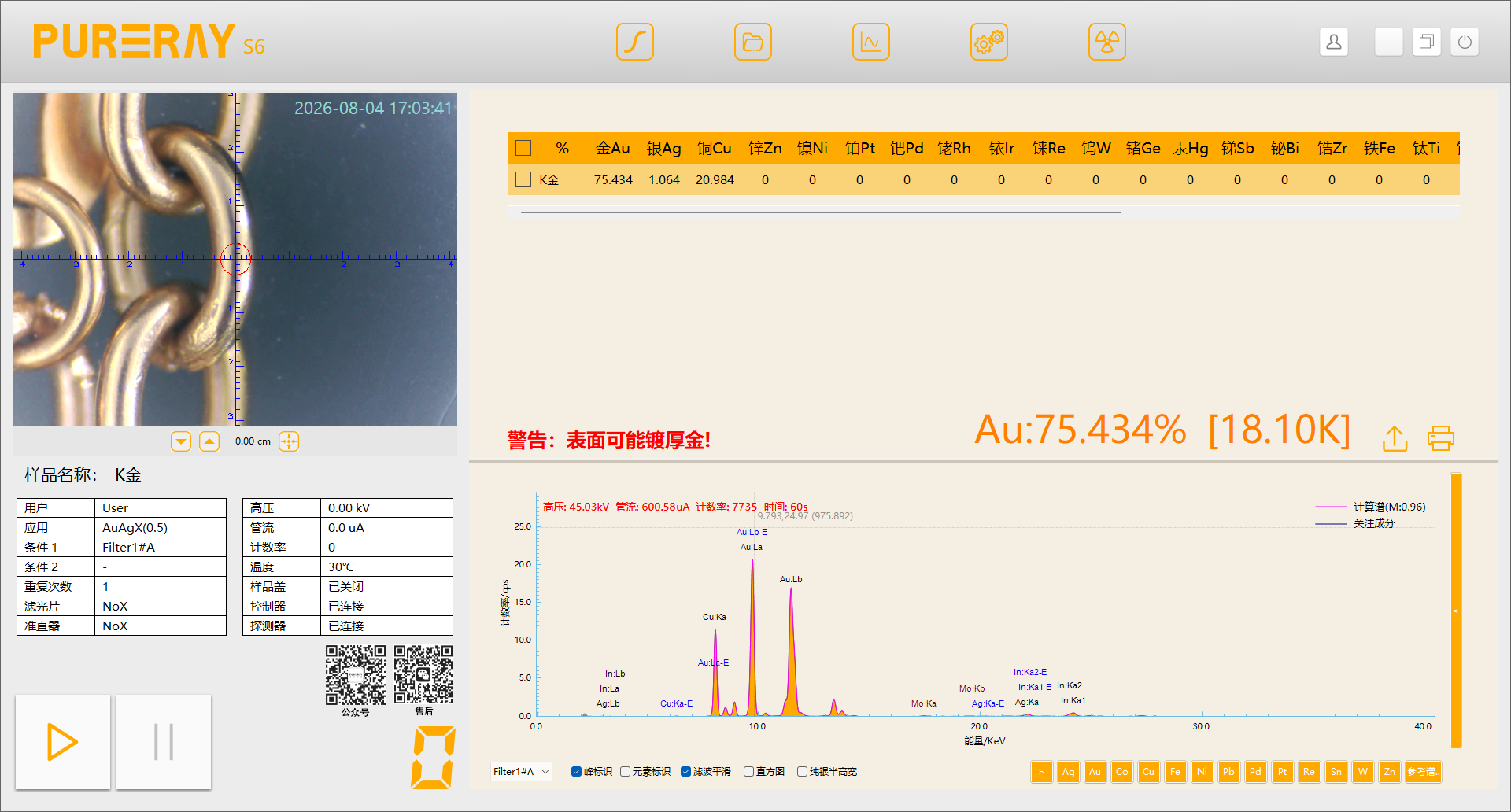
Task: Click the 温度 value 30℃
Action: 386,567
